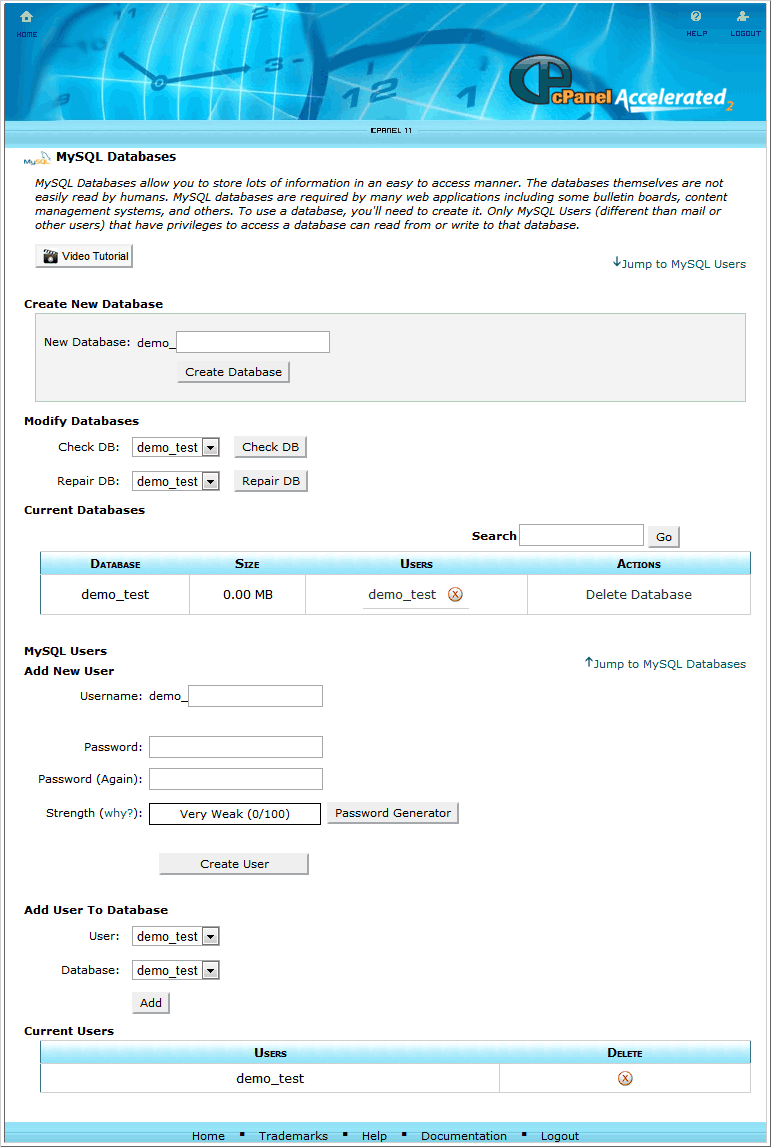Select the demo_test database name cell
771x1147 pixels.
click(x=115, y=595)
